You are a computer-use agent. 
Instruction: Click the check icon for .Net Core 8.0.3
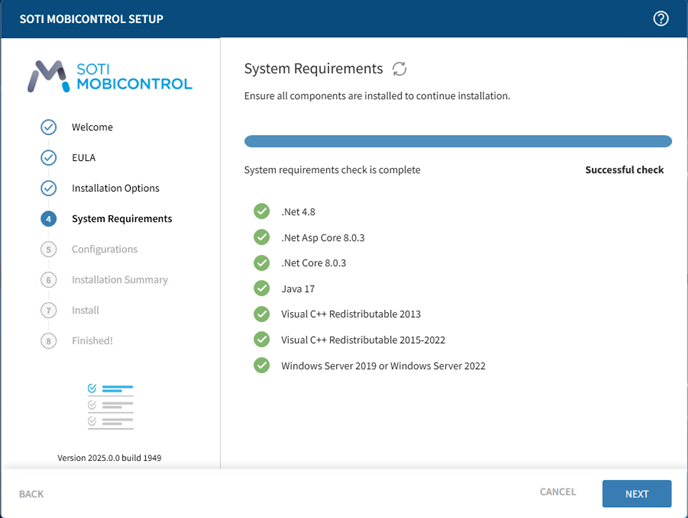click(262, 263)
